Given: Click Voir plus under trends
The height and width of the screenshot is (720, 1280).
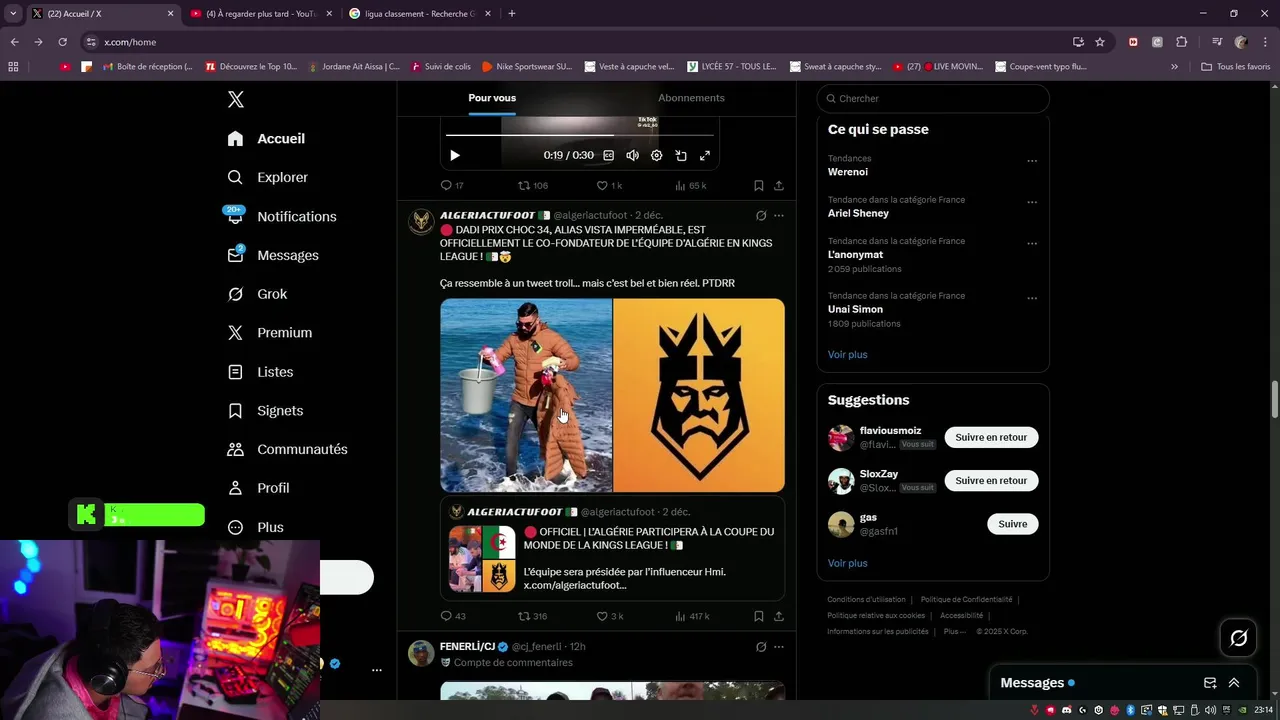Looking at the screenshot, I should 847,354.
